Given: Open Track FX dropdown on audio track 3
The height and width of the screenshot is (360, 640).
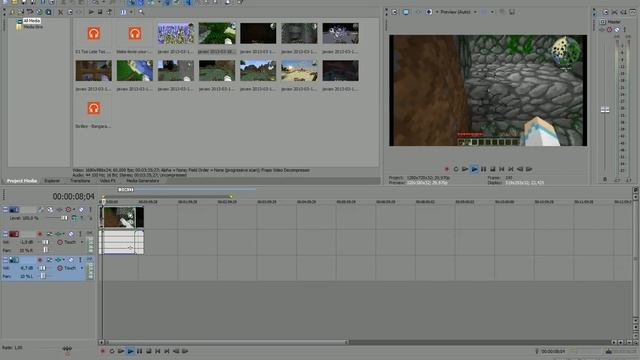Looking at the screenshot, I should click(64, 260).
